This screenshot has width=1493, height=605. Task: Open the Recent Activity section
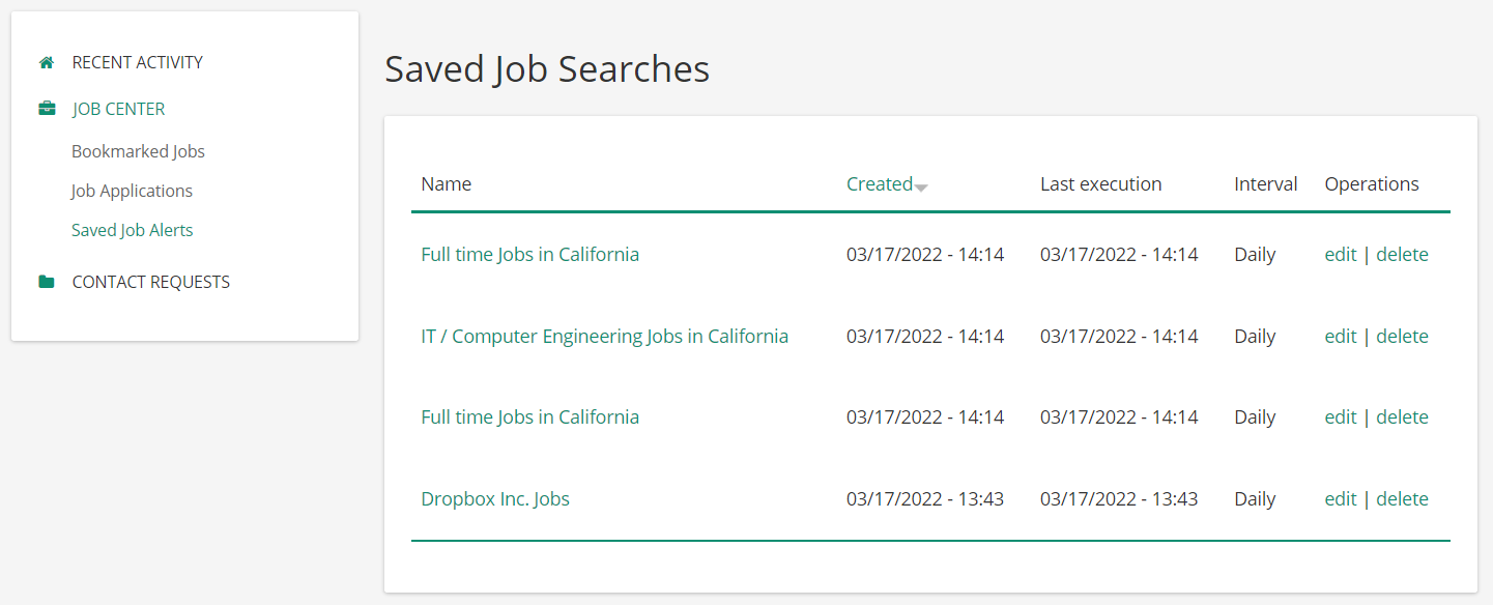136,62
